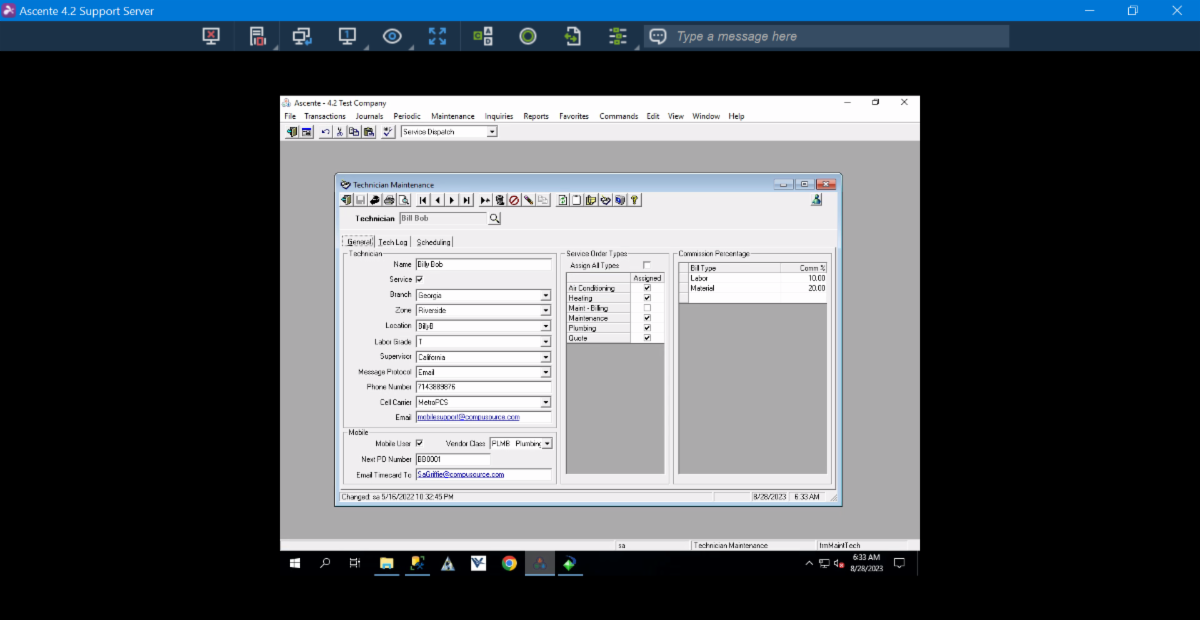Go to the first technician record

pyautogui.click(x=423, y=200)
